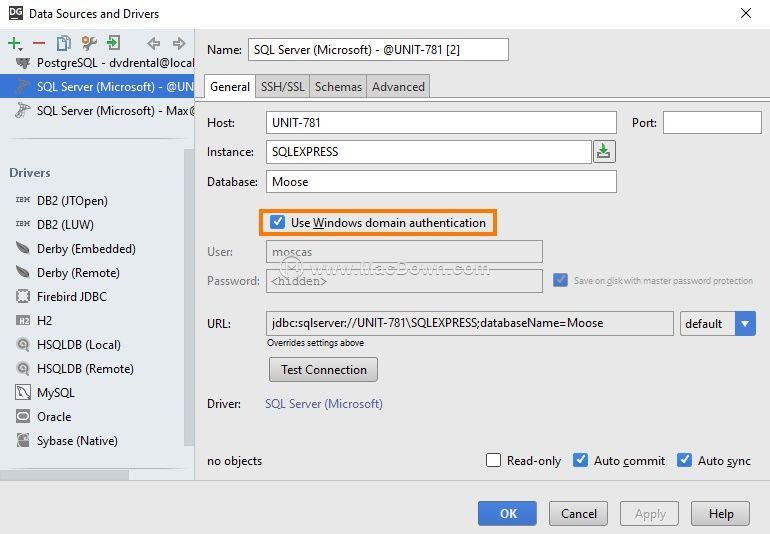Select the DB2 (JTOpen) driver
The image size is (770, 534).
coord(72,200)
